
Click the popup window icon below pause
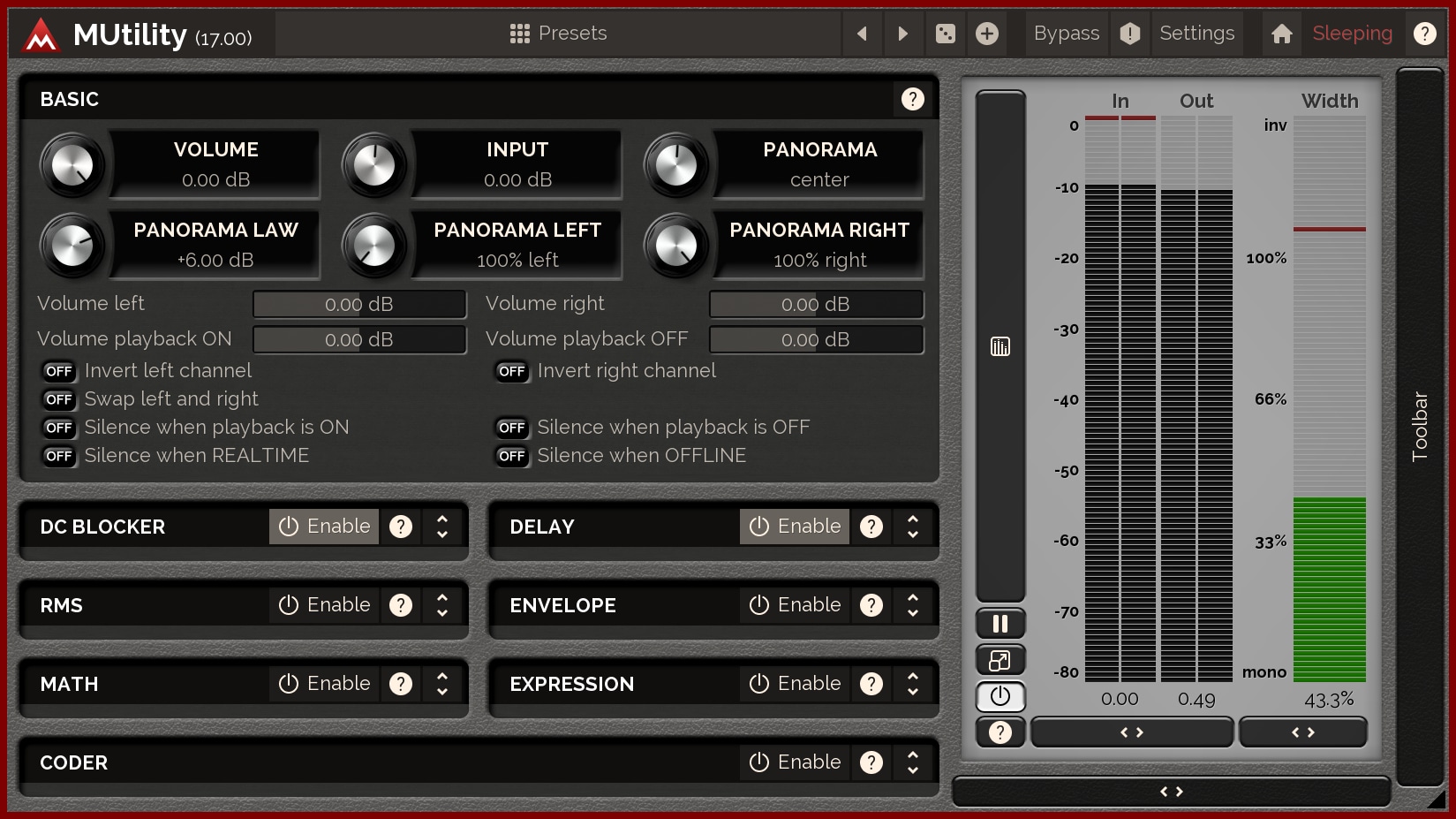click(x=1000, y=660)
